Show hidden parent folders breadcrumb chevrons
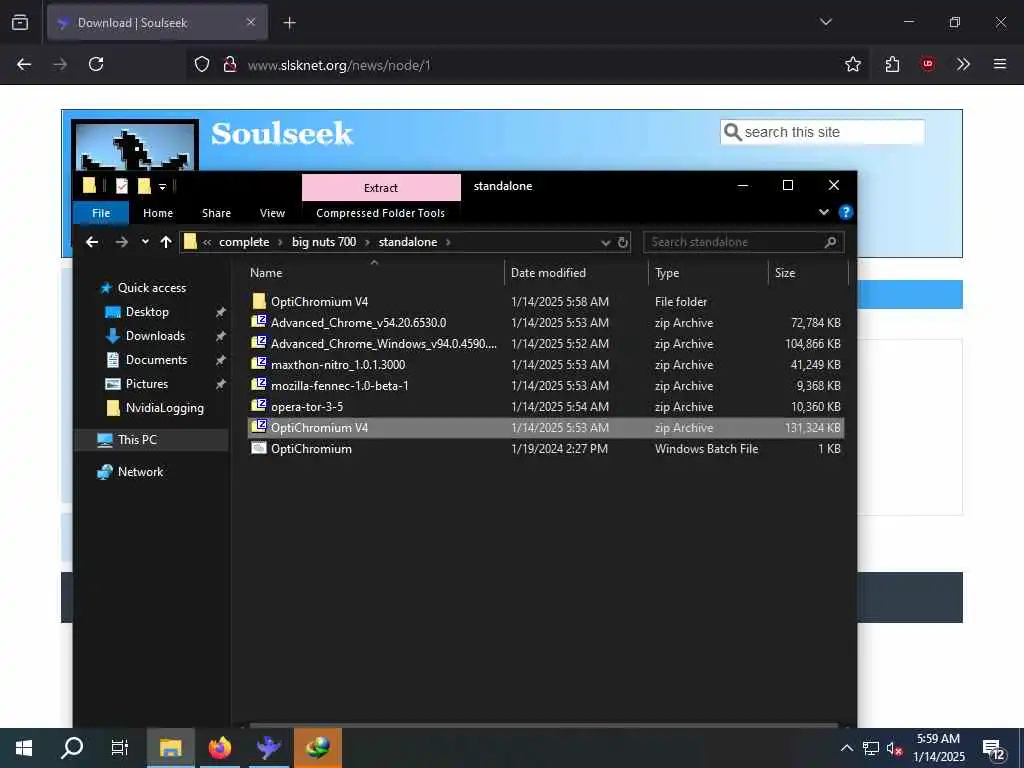1024x768 pixels. 207,242
